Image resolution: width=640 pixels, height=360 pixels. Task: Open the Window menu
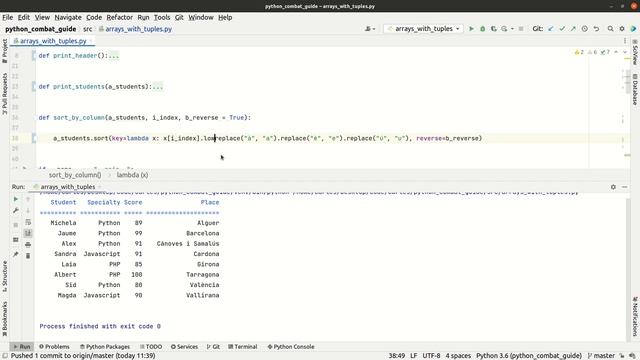(200, 18)
